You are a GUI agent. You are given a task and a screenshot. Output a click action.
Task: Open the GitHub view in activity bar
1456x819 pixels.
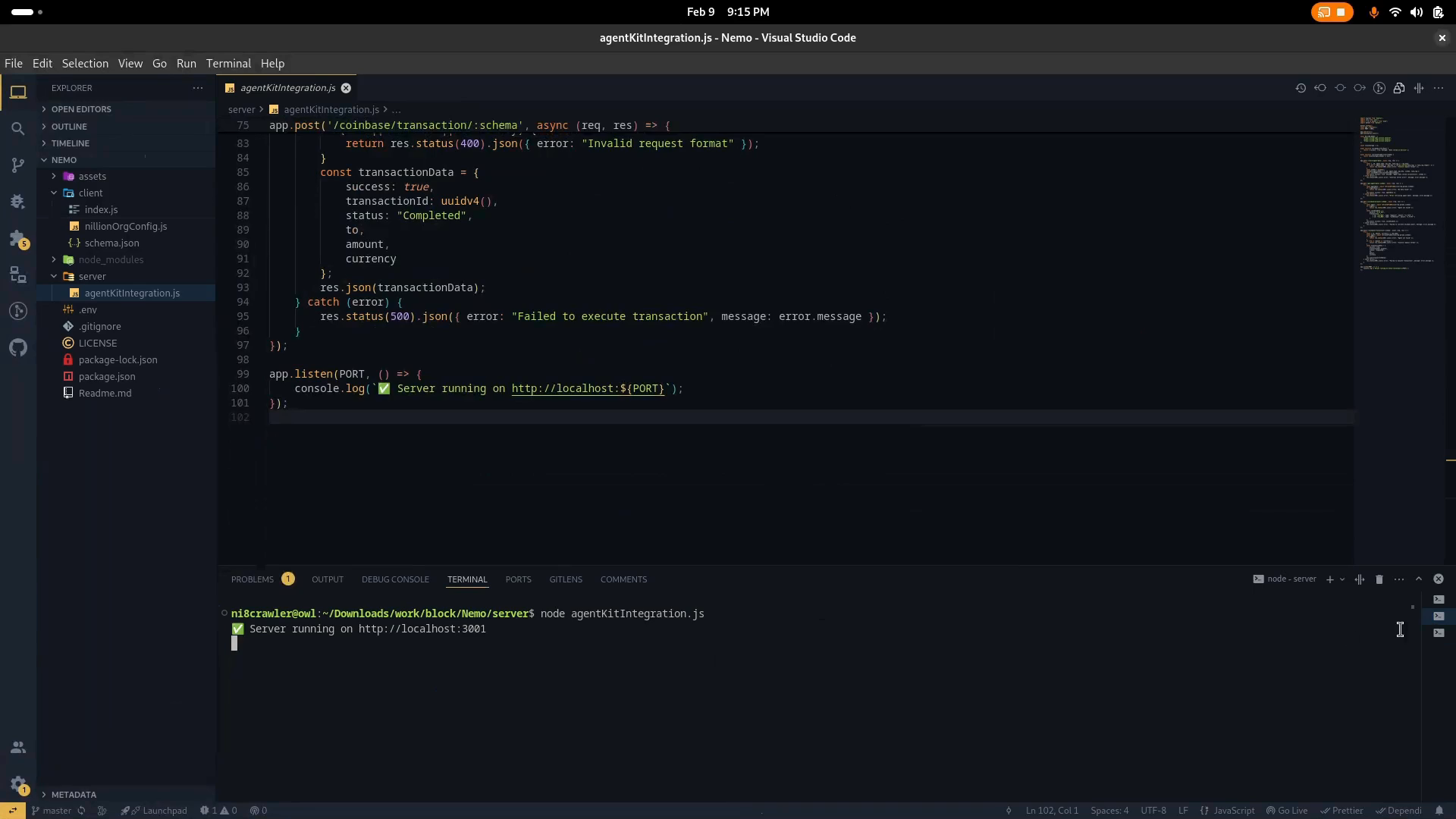(x=18, y=348)
